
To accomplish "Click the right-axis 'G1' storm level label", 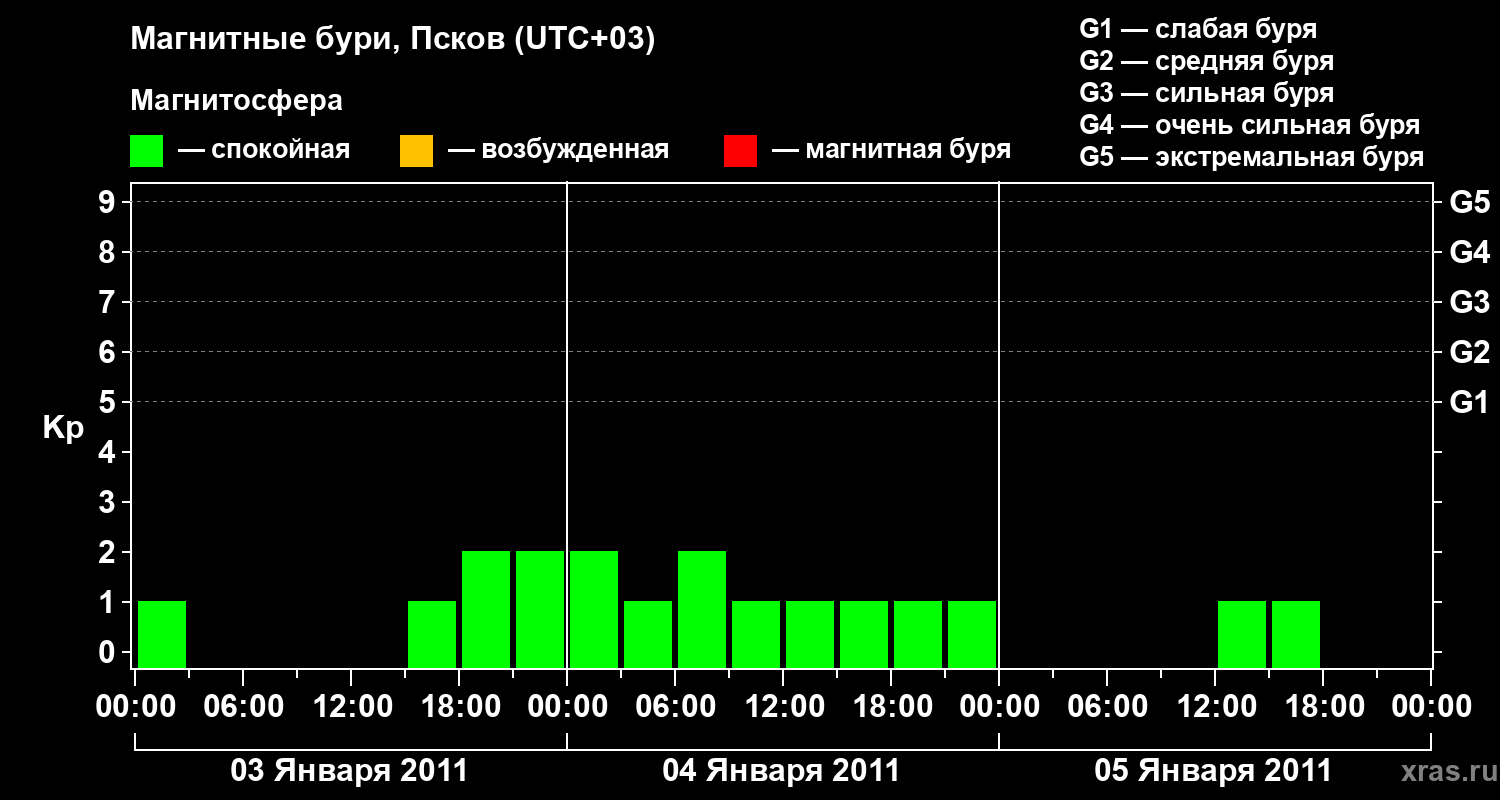I will click(x=1470, y=403).
